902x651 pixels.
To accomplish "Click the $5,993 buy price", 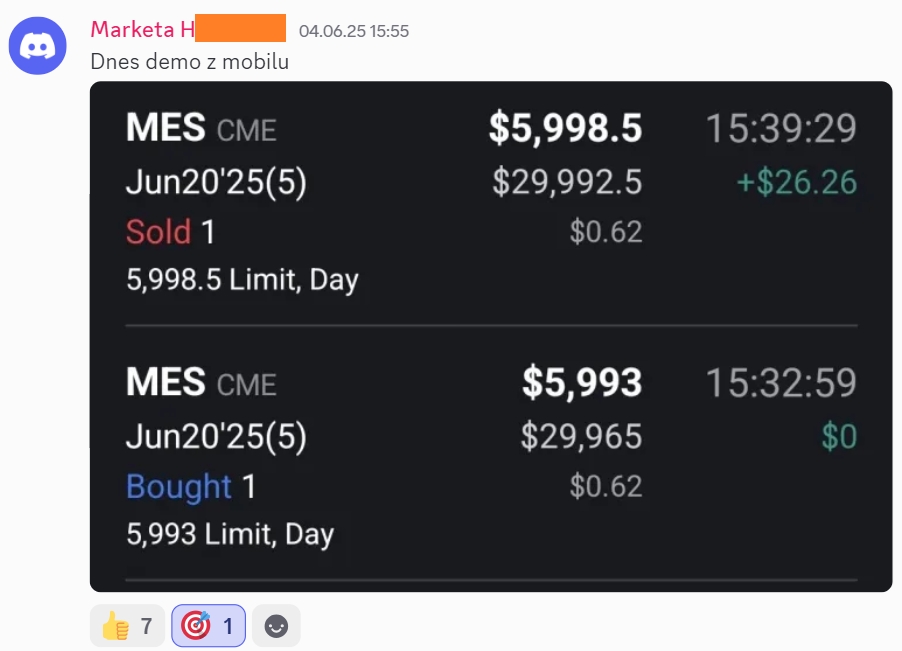I will 582,382.
